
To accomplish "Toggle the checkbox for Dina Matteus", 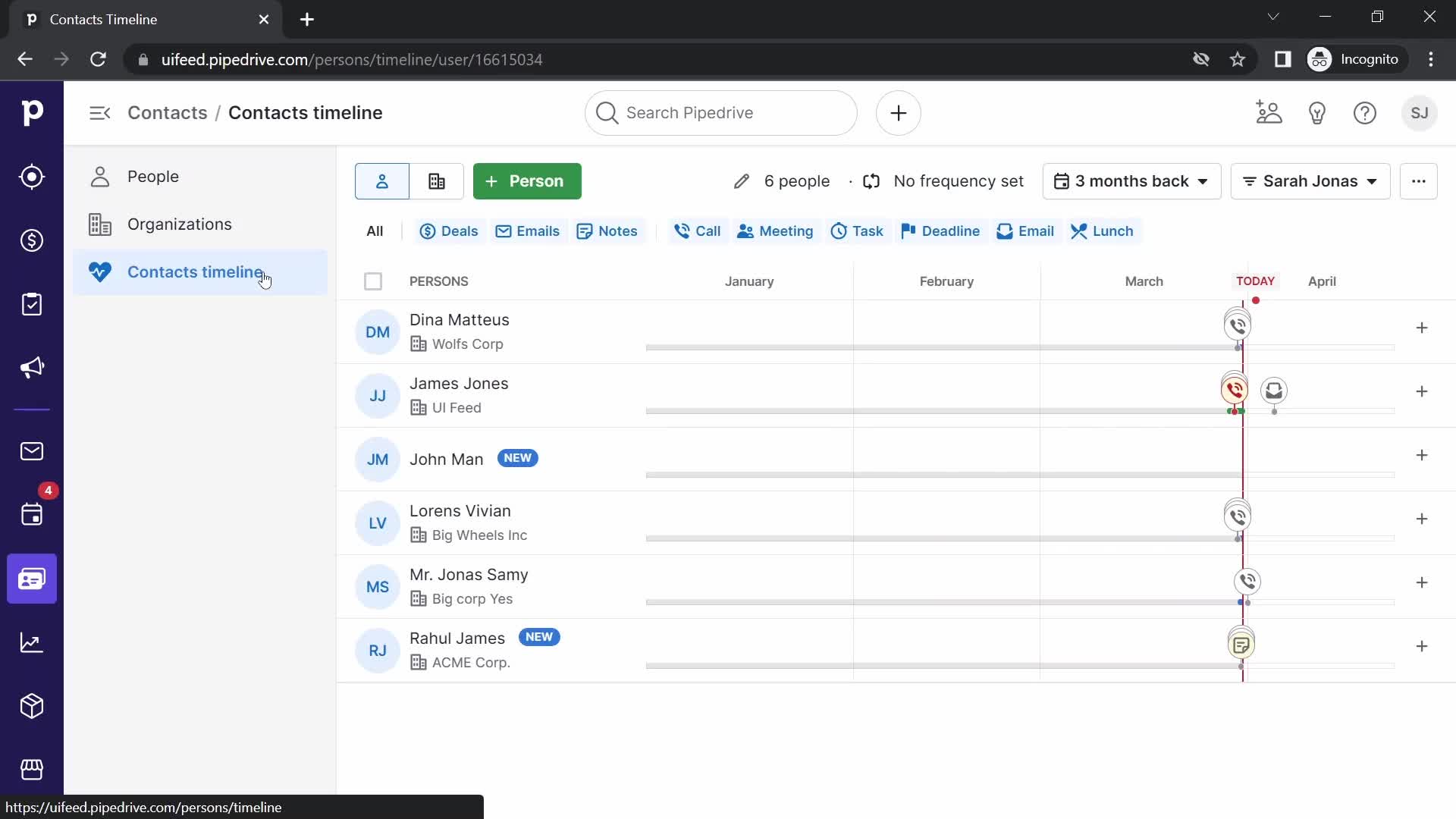I will pos(373,331).
